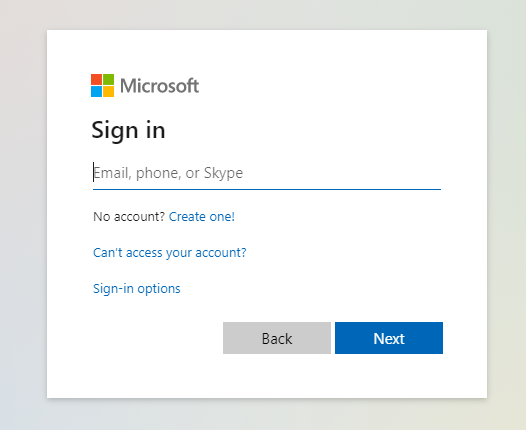This screenshot has height=430, width=526.
Task: Open the "Sign-in options" link
Action: tap(137, 288)
